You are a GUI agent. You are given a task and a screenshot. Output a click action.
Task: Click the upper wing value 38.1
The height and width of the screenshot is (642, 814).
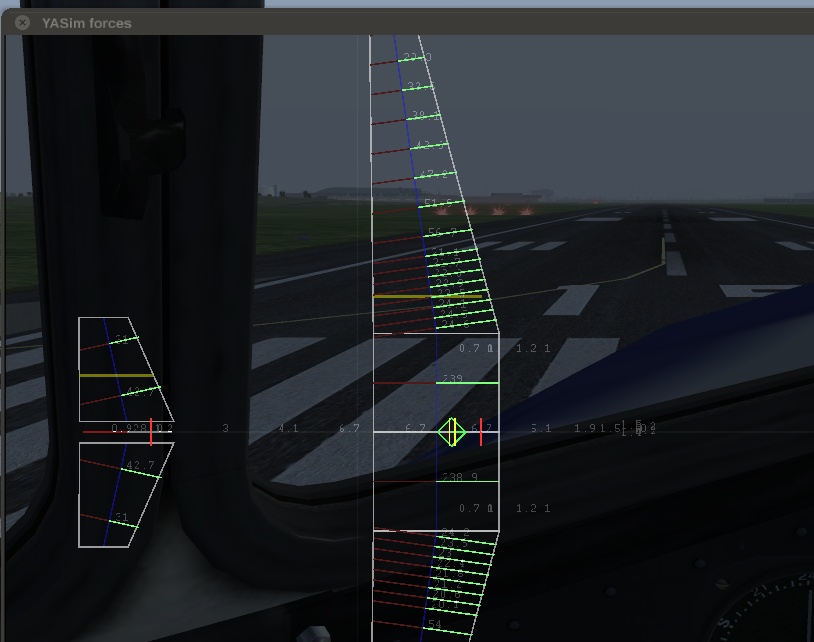[426, 115]
